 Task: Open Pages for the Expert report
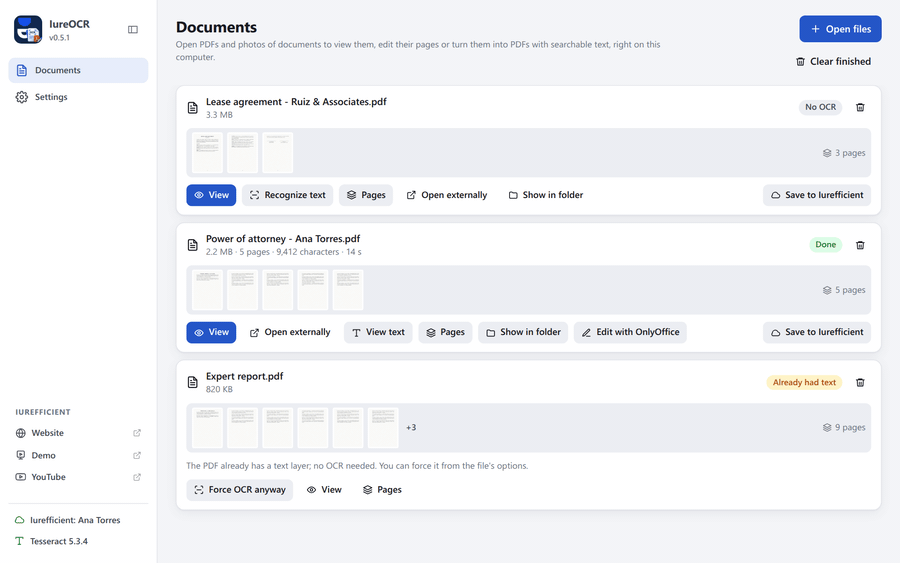382,490
